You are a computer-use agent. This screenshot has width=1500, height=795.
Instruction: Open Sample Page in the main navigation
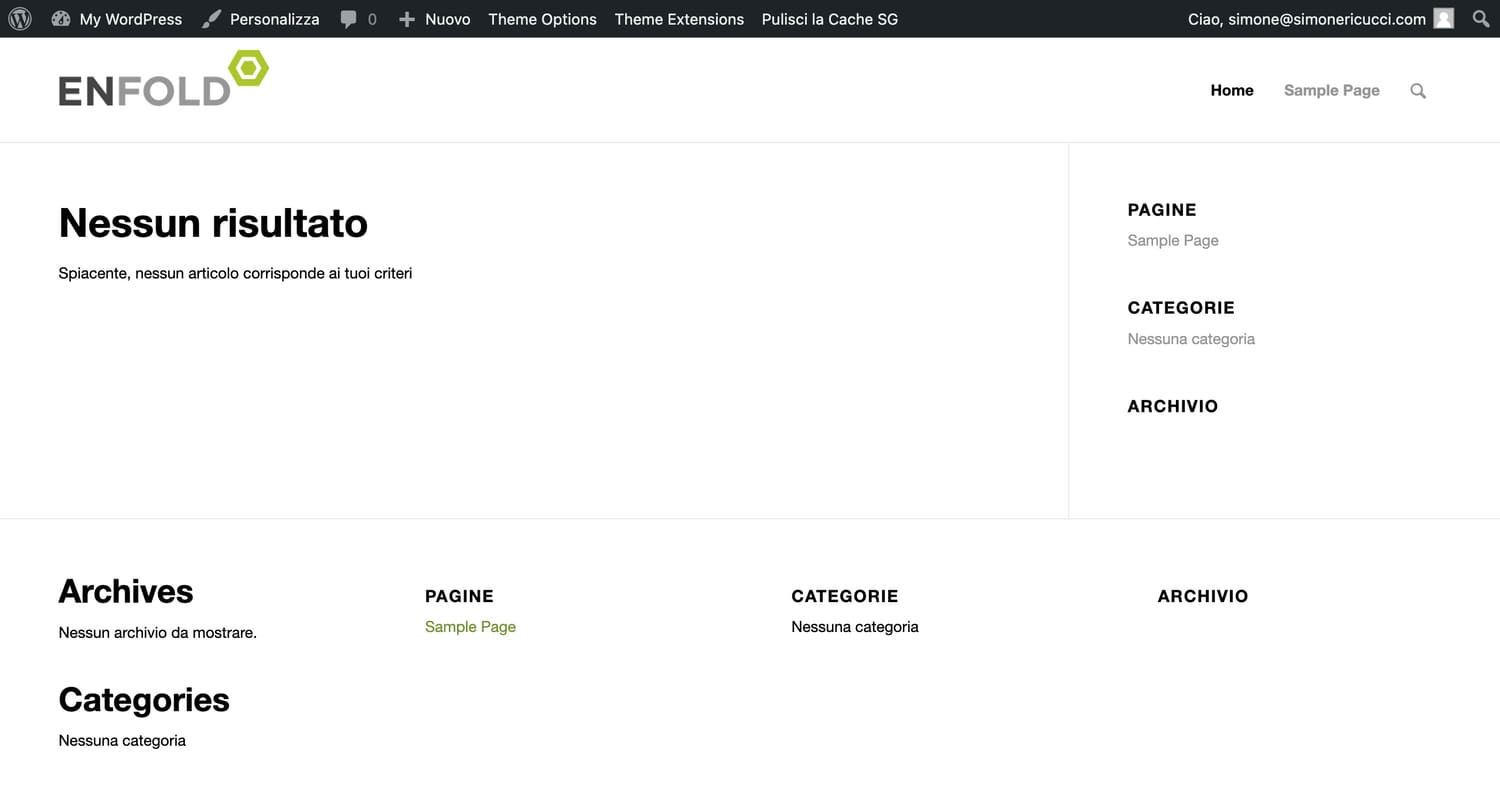coord(1331,90)
